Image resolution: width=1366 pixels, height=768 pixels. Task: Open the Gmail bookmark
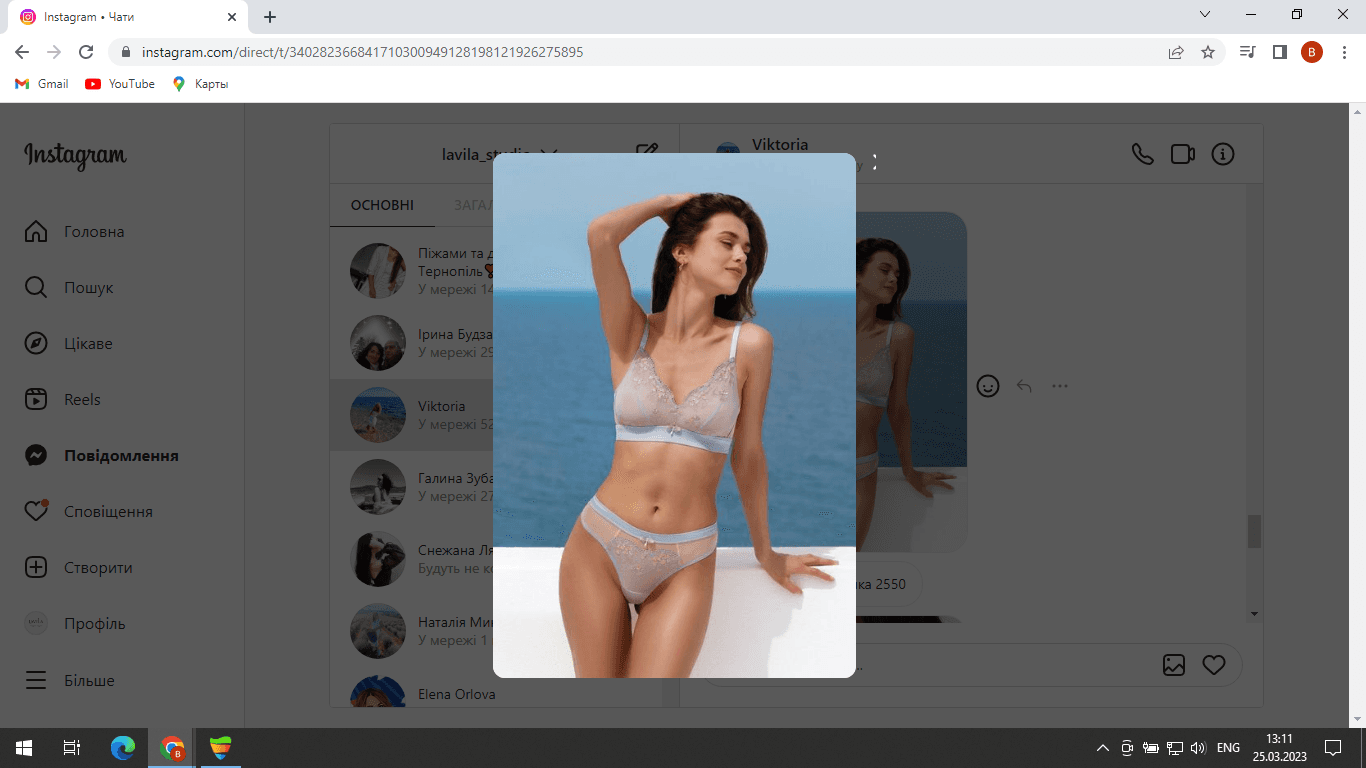pos(42,84)
